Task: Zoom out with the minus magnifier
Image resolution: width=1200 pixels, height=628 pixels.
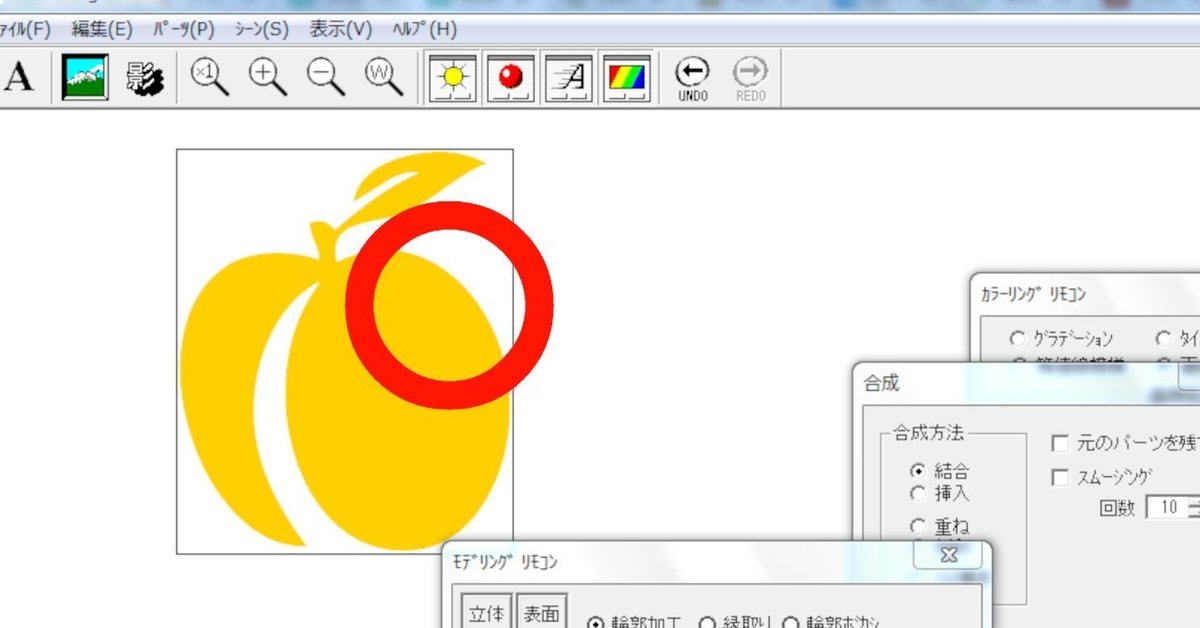Action: 325,78
